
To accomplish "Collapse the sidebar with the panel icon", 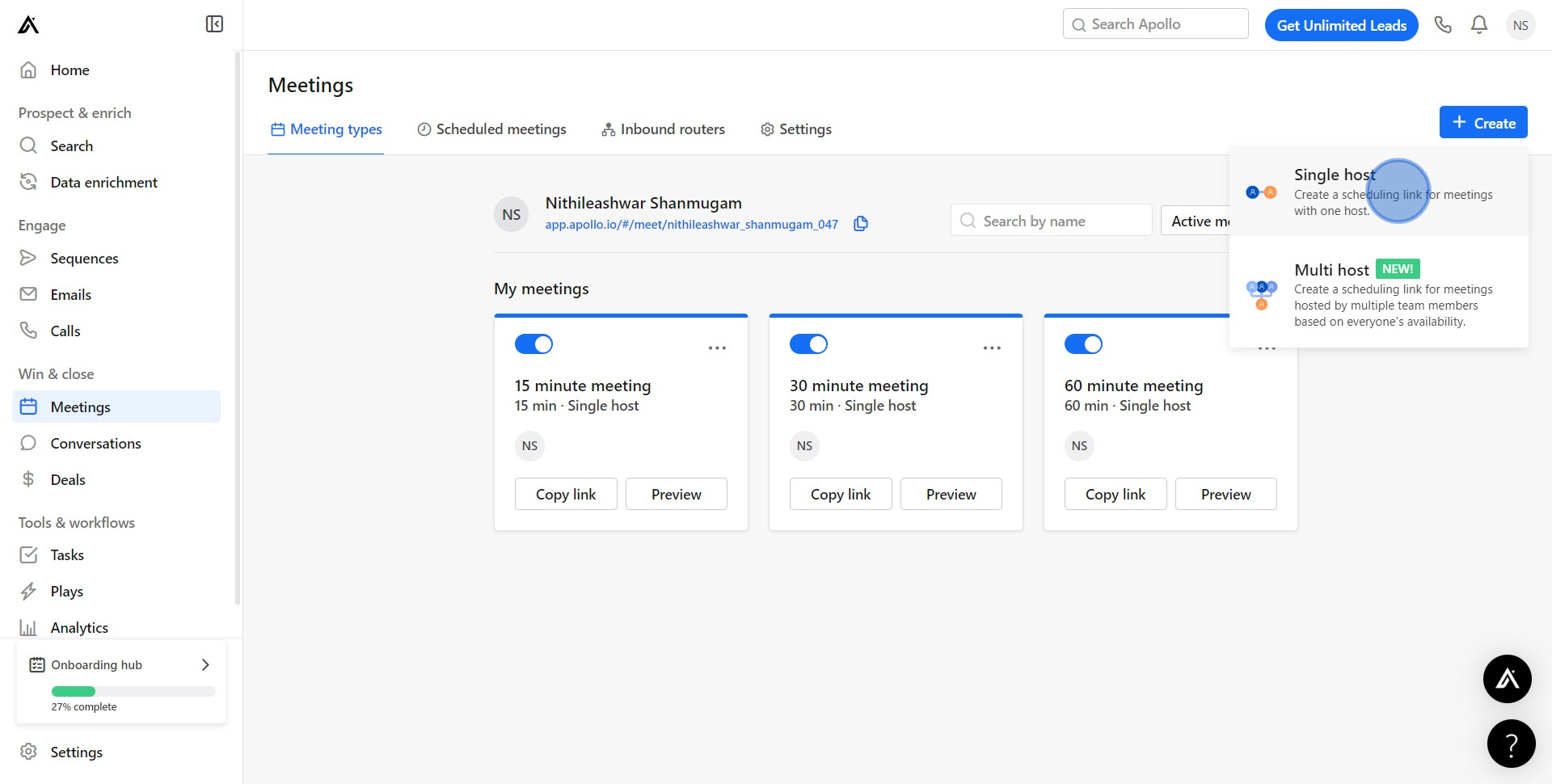I will tap(214, 24).
